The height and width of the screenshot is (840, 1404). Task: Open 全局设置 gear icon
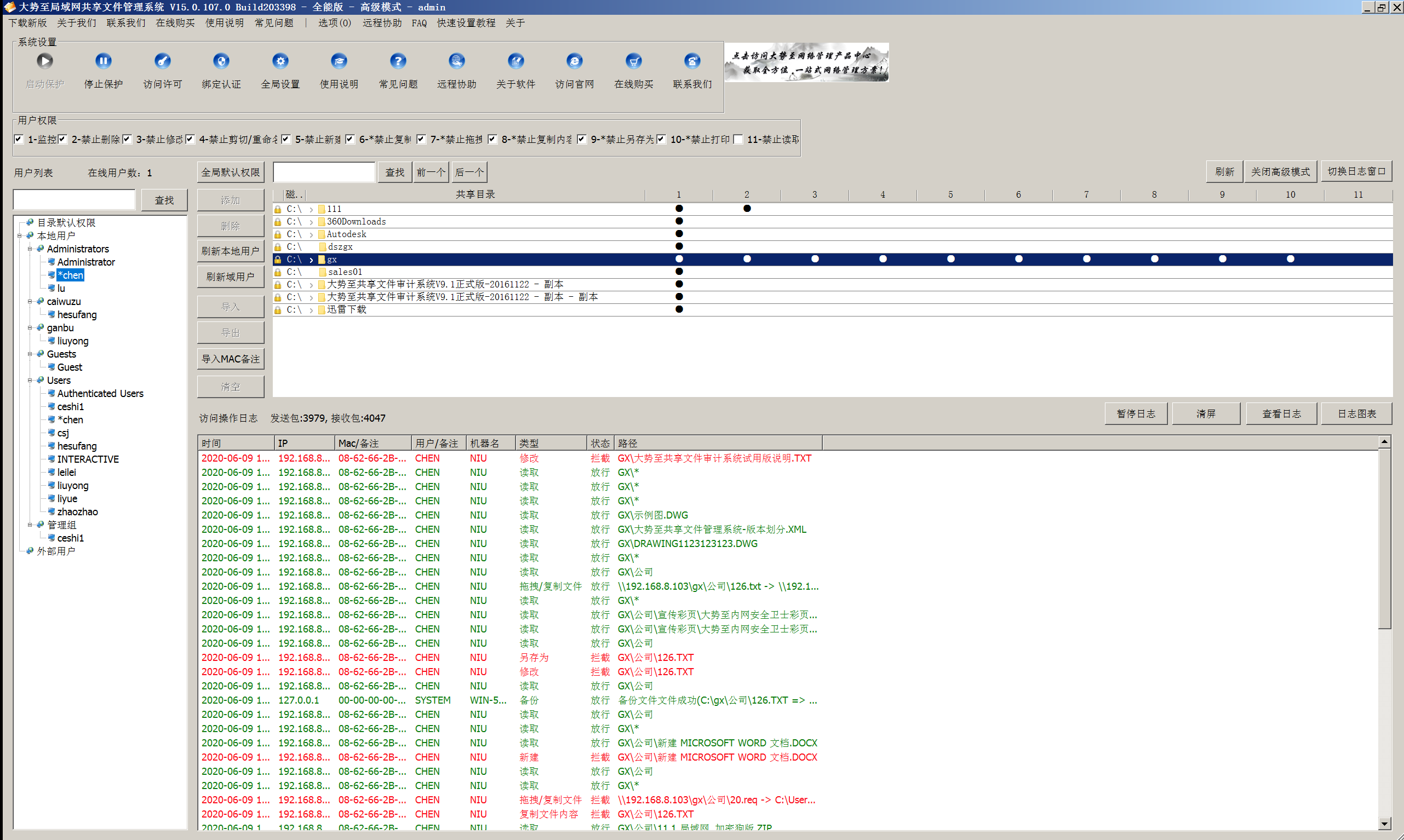(x=280, y=61)
